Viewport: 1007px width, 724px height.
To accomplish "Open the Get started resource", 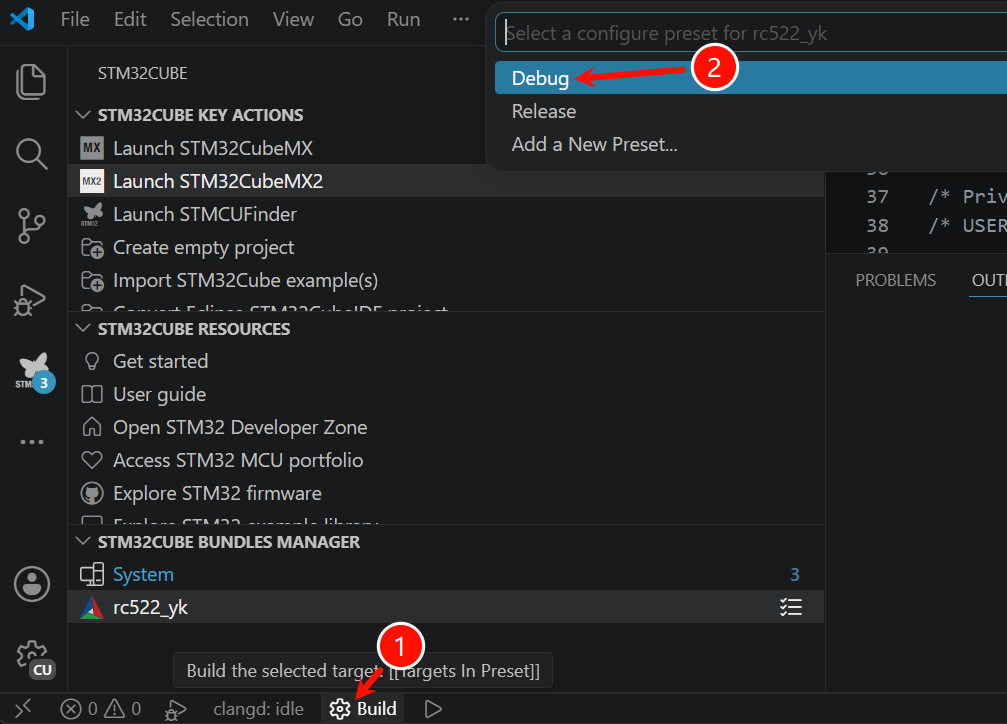I will [161, 361].
